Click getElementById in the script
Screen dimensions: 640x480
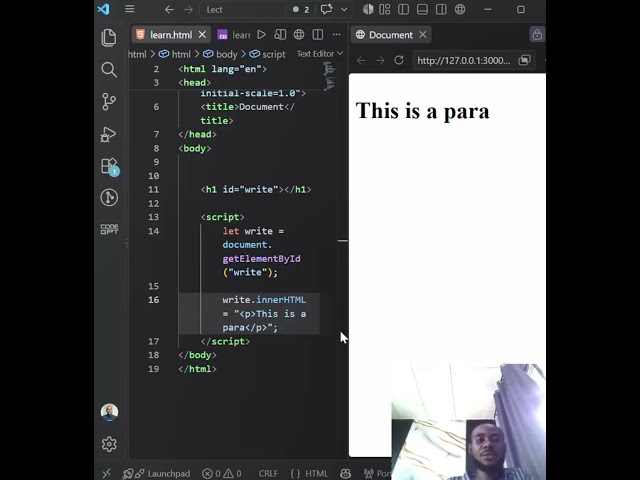[x=261, y=259]
